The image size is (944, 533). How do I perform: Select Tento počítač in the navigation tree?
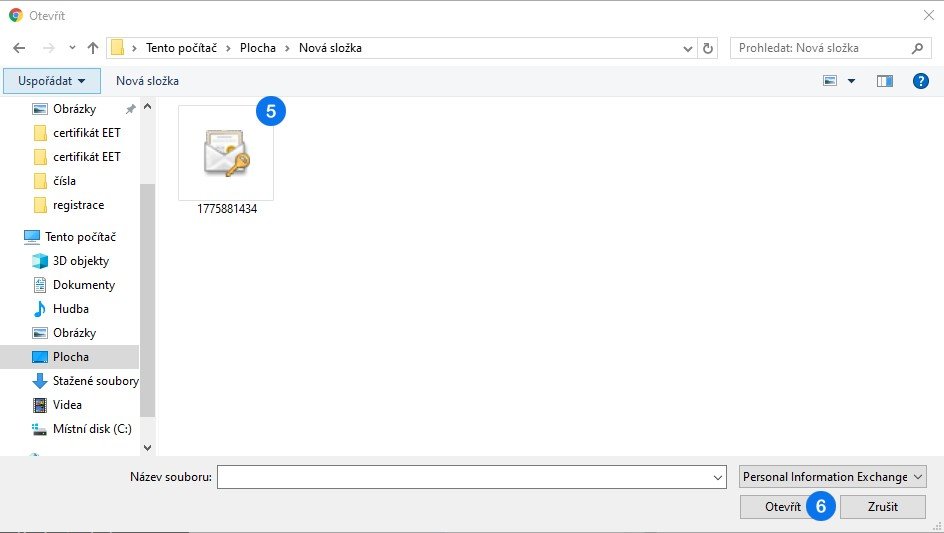[x=80, y=237]
